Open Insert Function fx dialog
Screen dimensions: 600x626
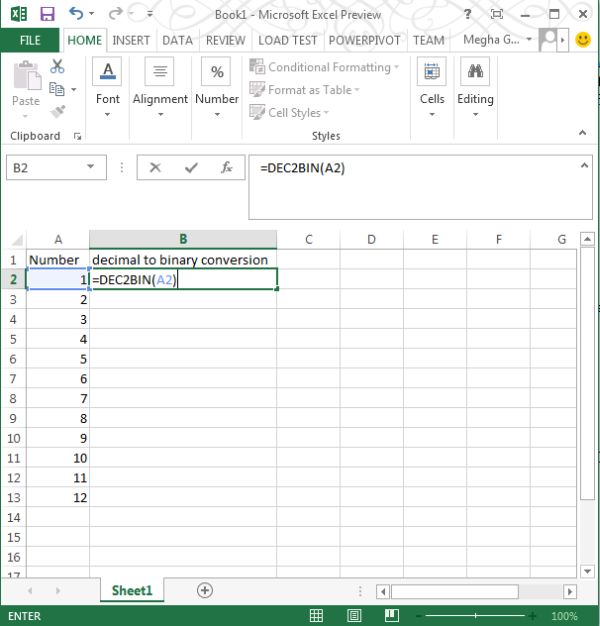coord(226,167)
